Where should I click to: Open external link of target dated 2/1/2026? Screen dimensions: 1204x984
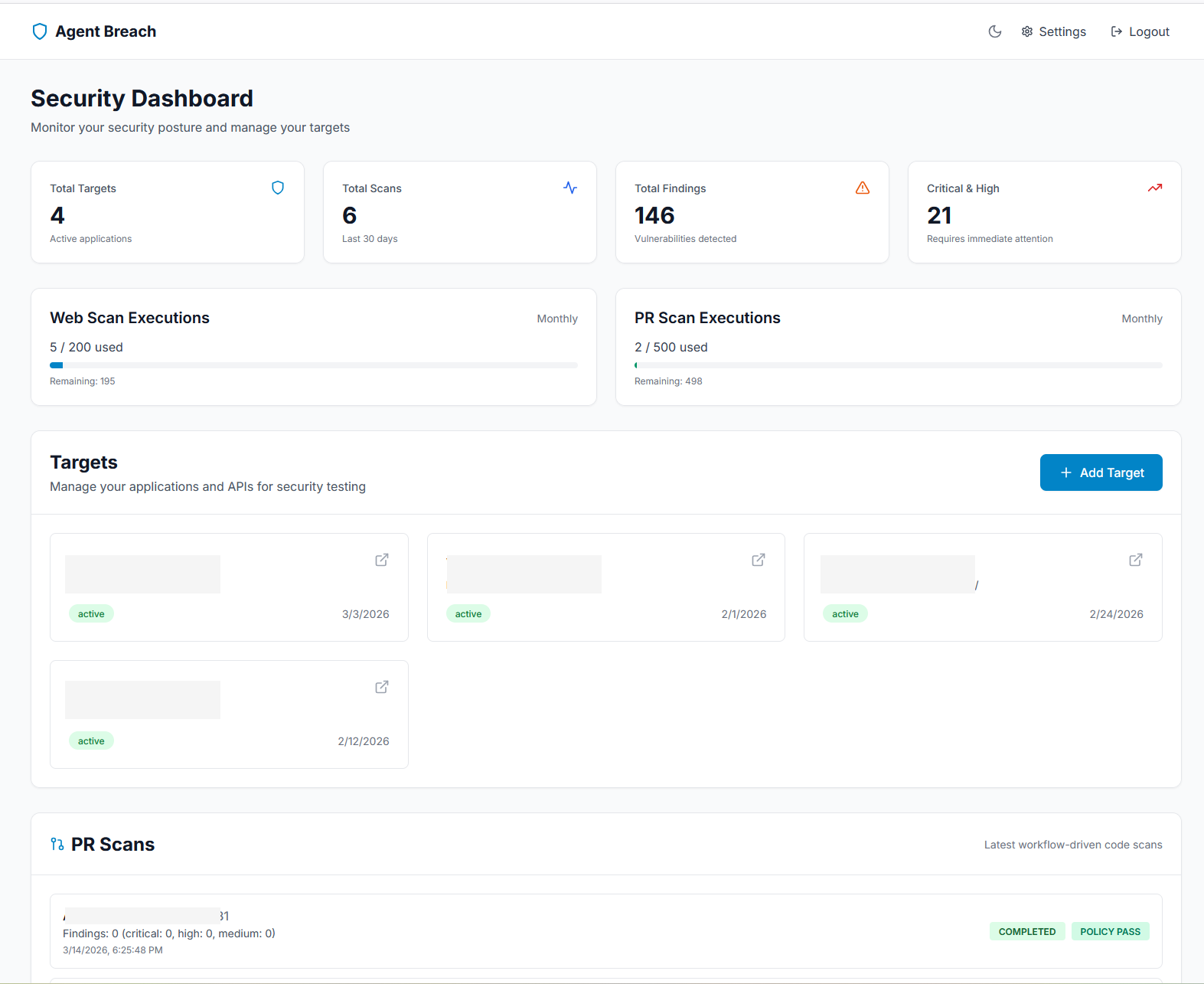point(758,560)
